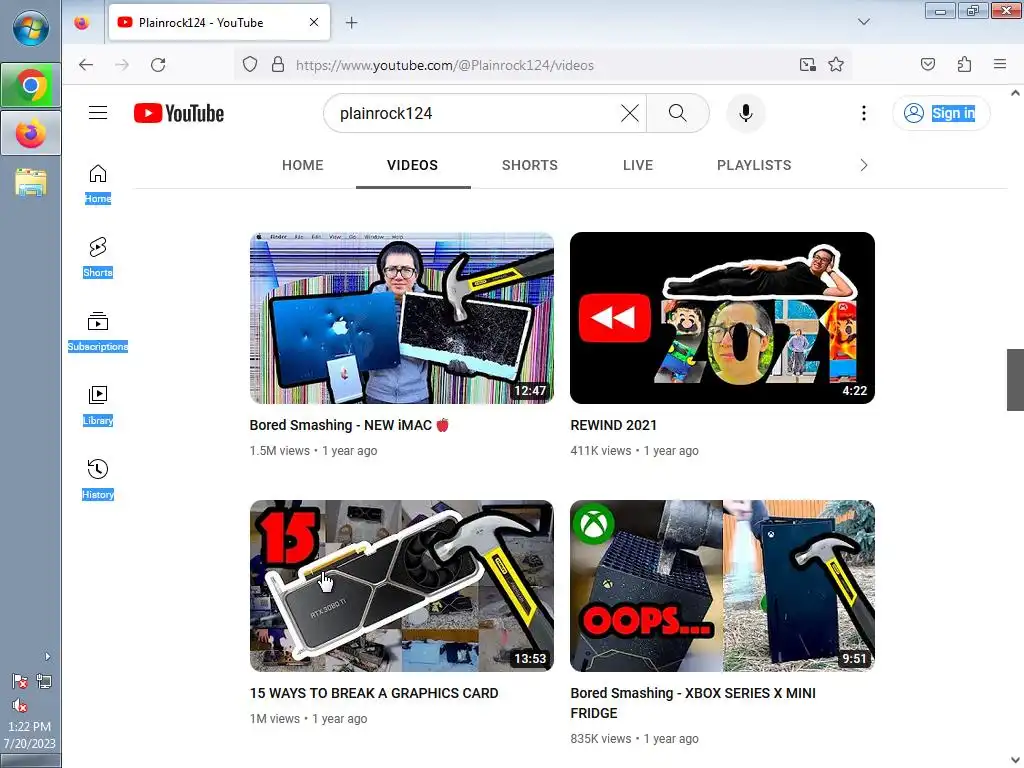Click the Firefox view icon left of tab

click(x=82, y=23)
